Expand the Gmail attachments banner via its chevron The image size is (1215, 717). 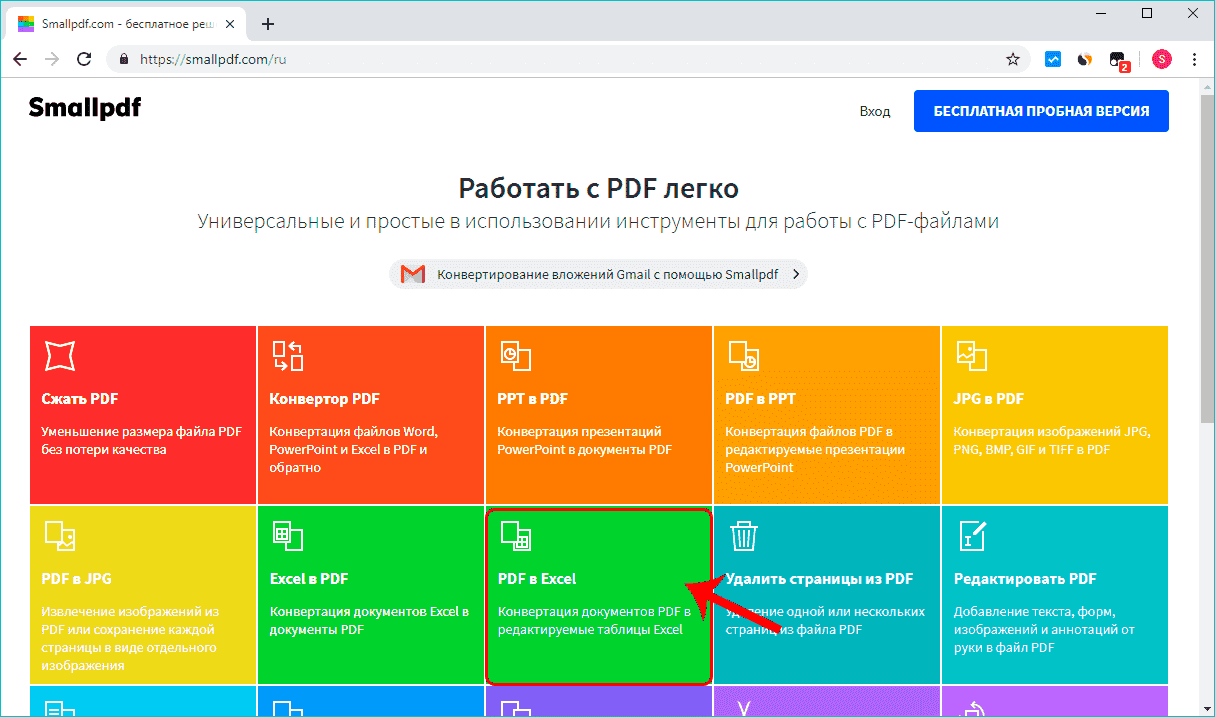[x=795, y=273]
